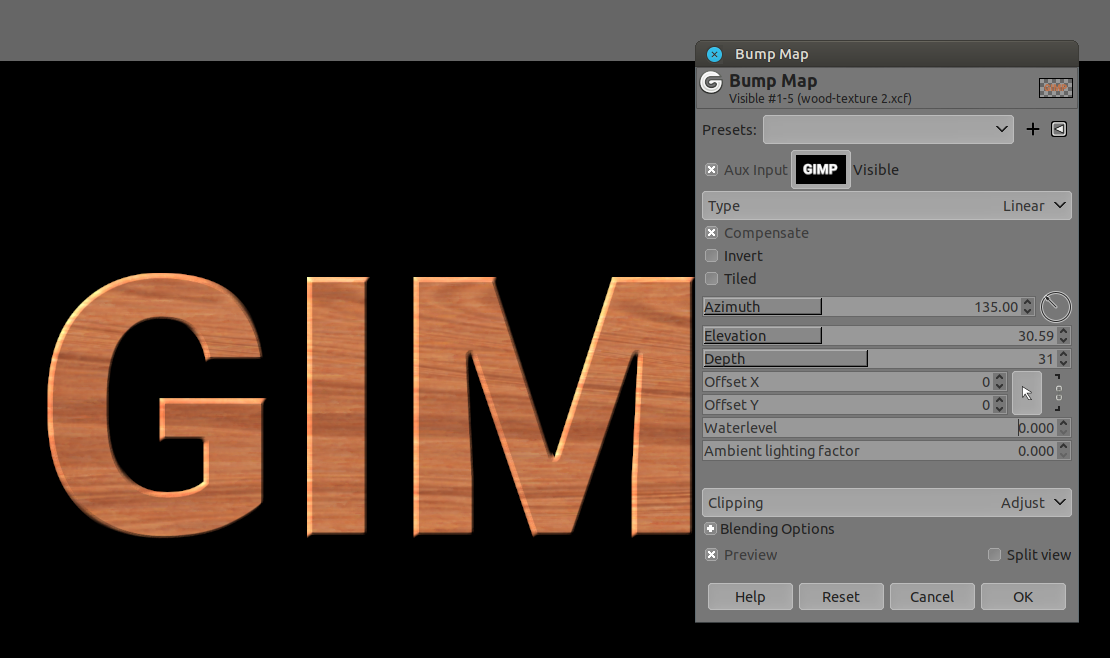Click Ambient lighting factor stepper arrows
Viewport: 1110px width, 658px height.
coord(1063,450)
